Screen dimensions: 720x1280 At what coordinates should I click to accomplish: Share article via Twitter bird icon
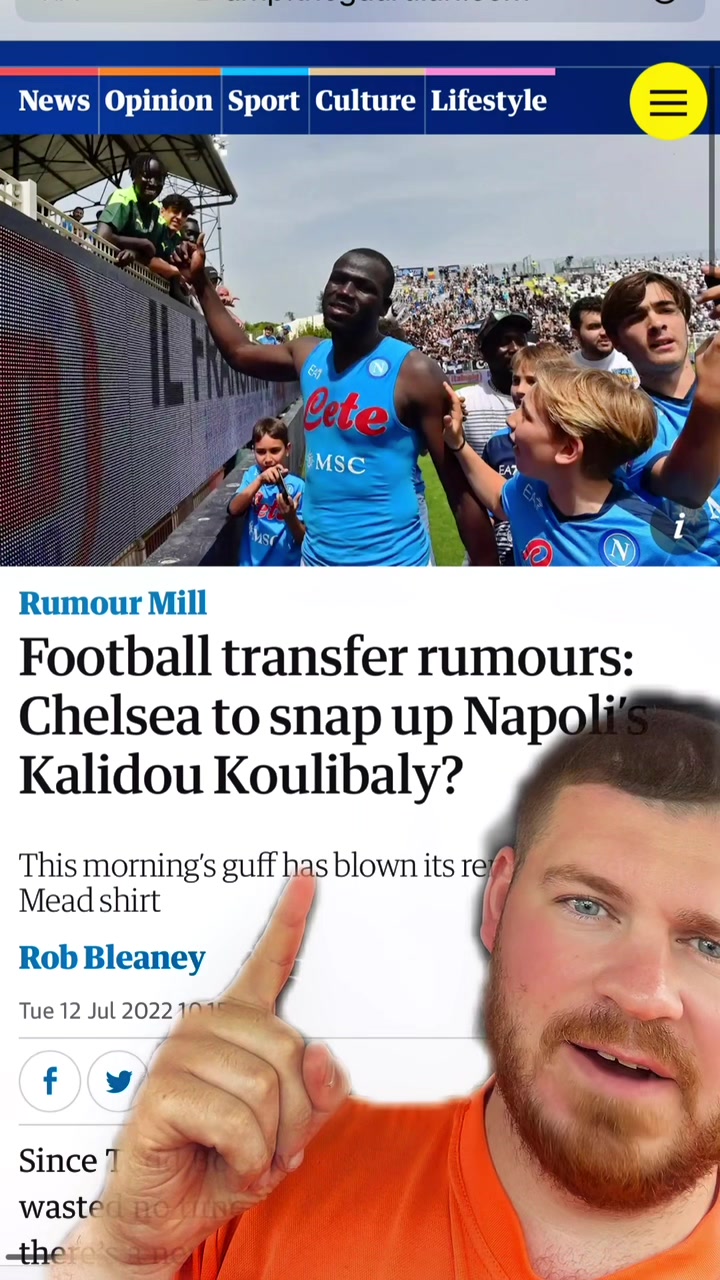tap(118, 1081)
